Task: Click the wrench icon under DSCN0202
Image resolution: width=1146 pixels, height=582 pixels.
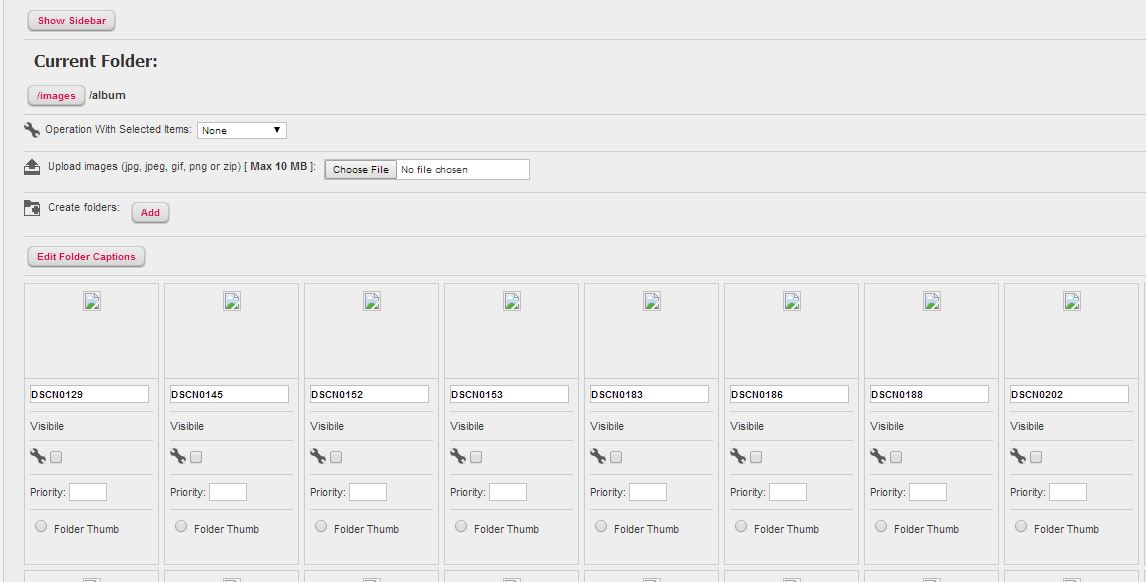Action: pyautogui.click(x=1018, y=456)
